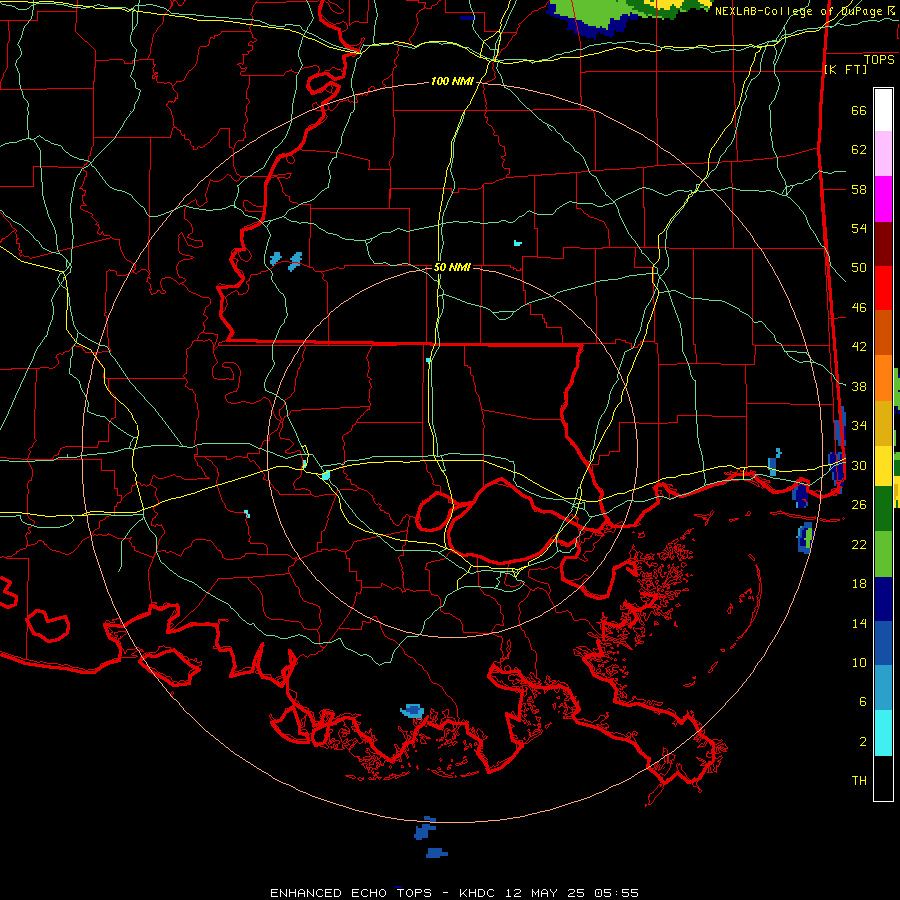Select the '14' scale label
This screenshot has height=900, width=900.
pos(859,623)
